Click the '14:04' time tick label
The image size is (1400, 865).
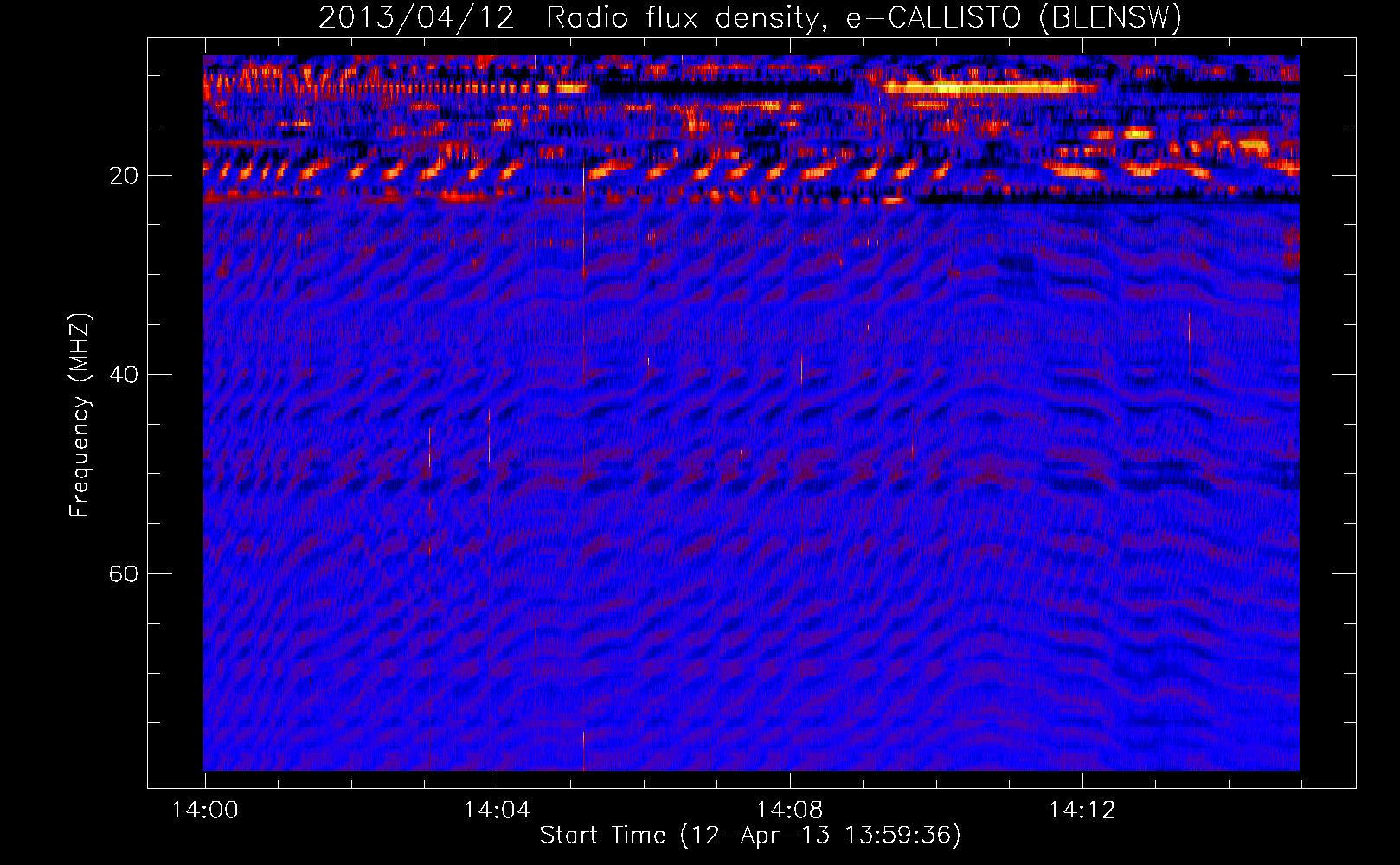497,810
